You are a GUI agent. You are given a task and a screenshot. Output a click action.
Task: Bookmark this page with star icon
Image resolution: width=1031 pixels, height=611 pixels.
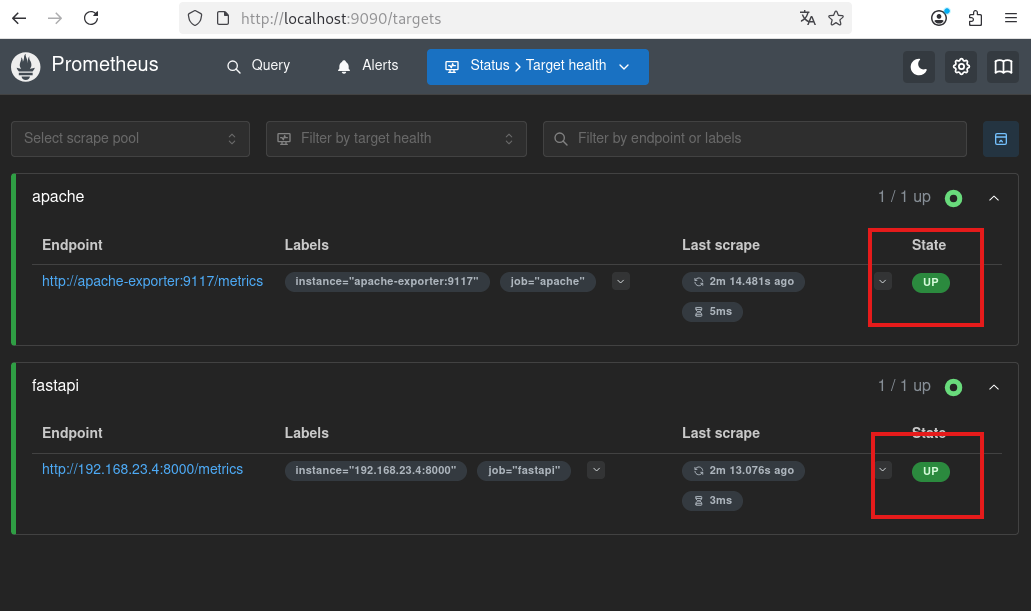coord(836,18)
